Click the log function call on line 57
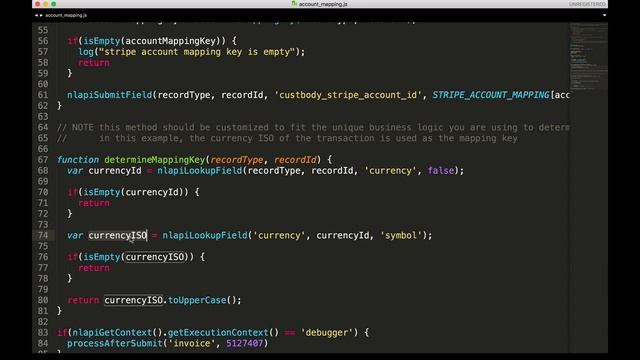The image size is (640, 360). [86, 52]
